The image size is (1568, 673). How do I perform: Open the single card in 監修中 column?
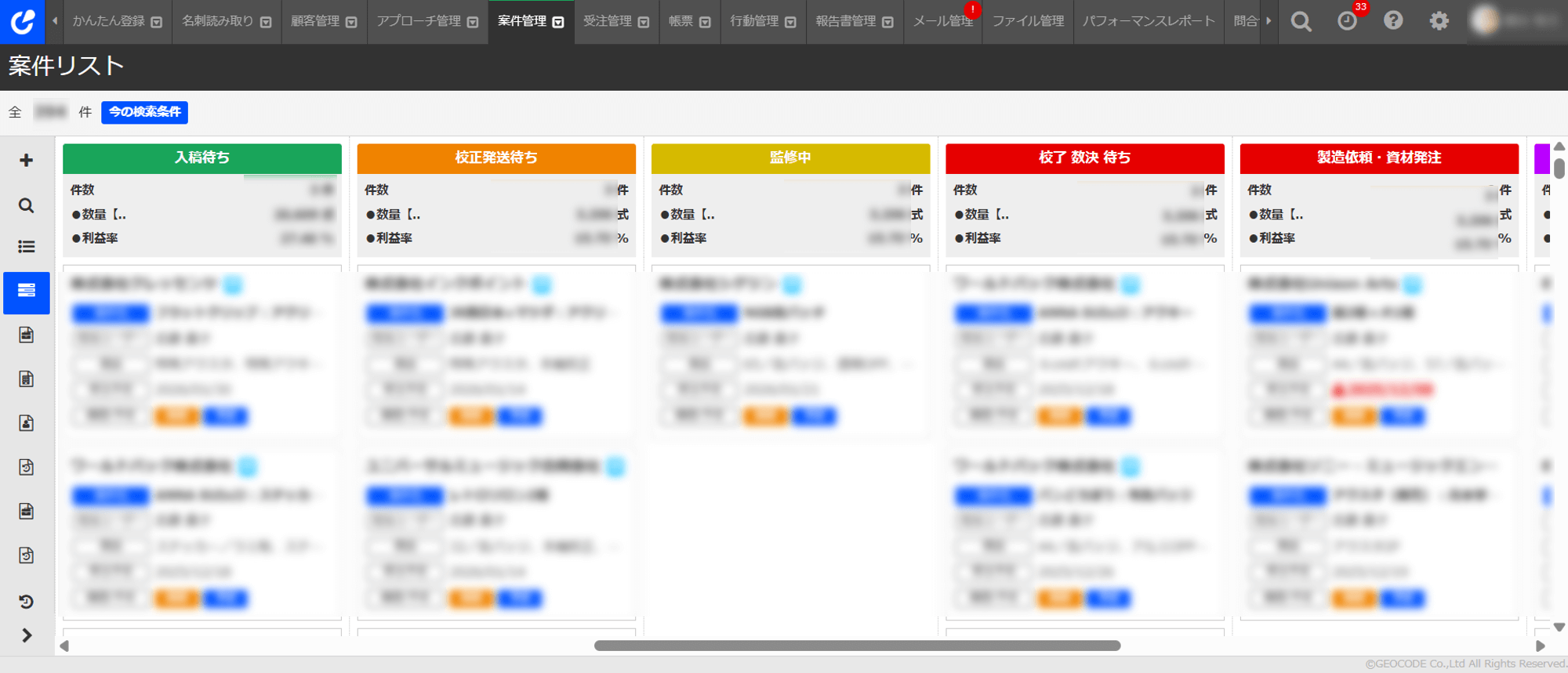pyautogui.click(x=790, y=353)
